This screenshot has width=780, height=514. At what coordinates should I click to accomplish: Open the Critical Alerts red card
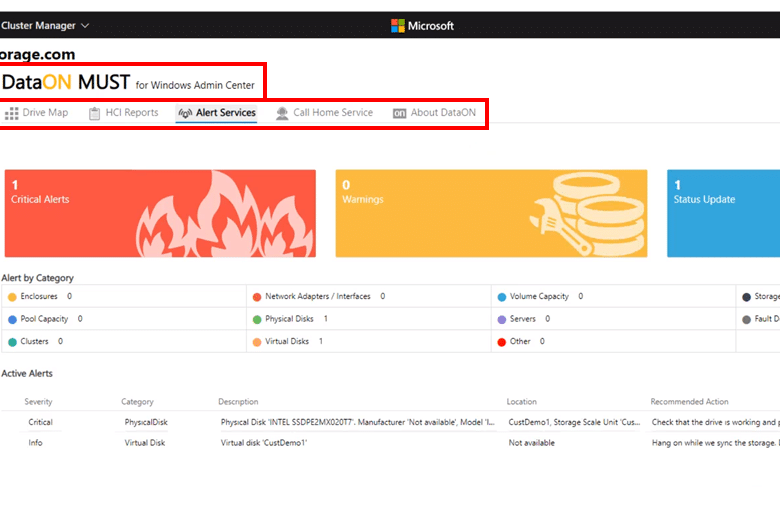[160, 213]
